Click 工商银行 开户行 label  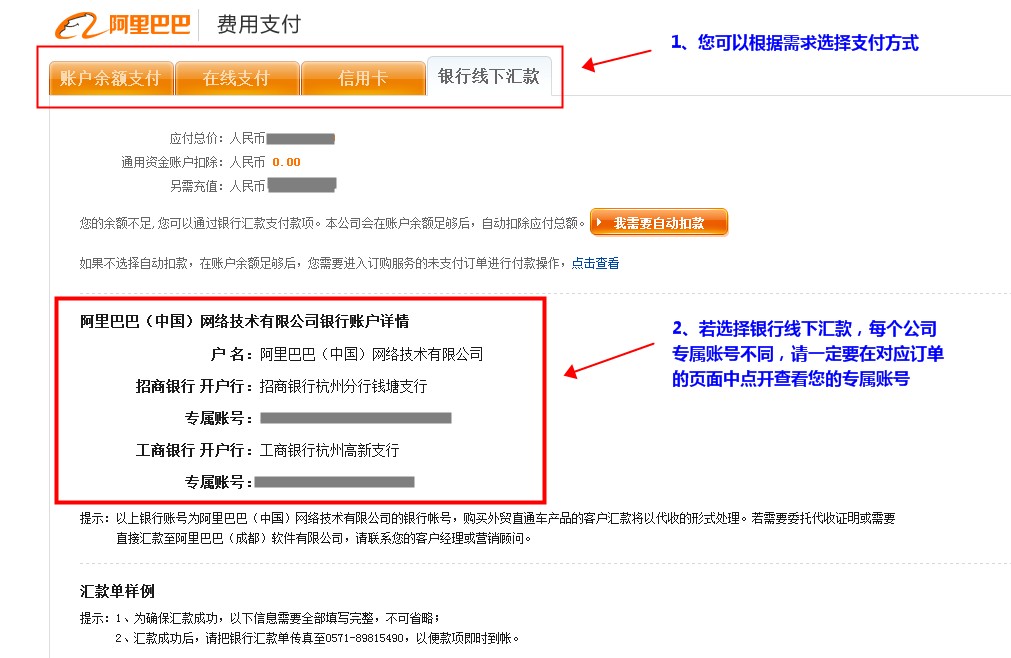[x=193, y=450]
